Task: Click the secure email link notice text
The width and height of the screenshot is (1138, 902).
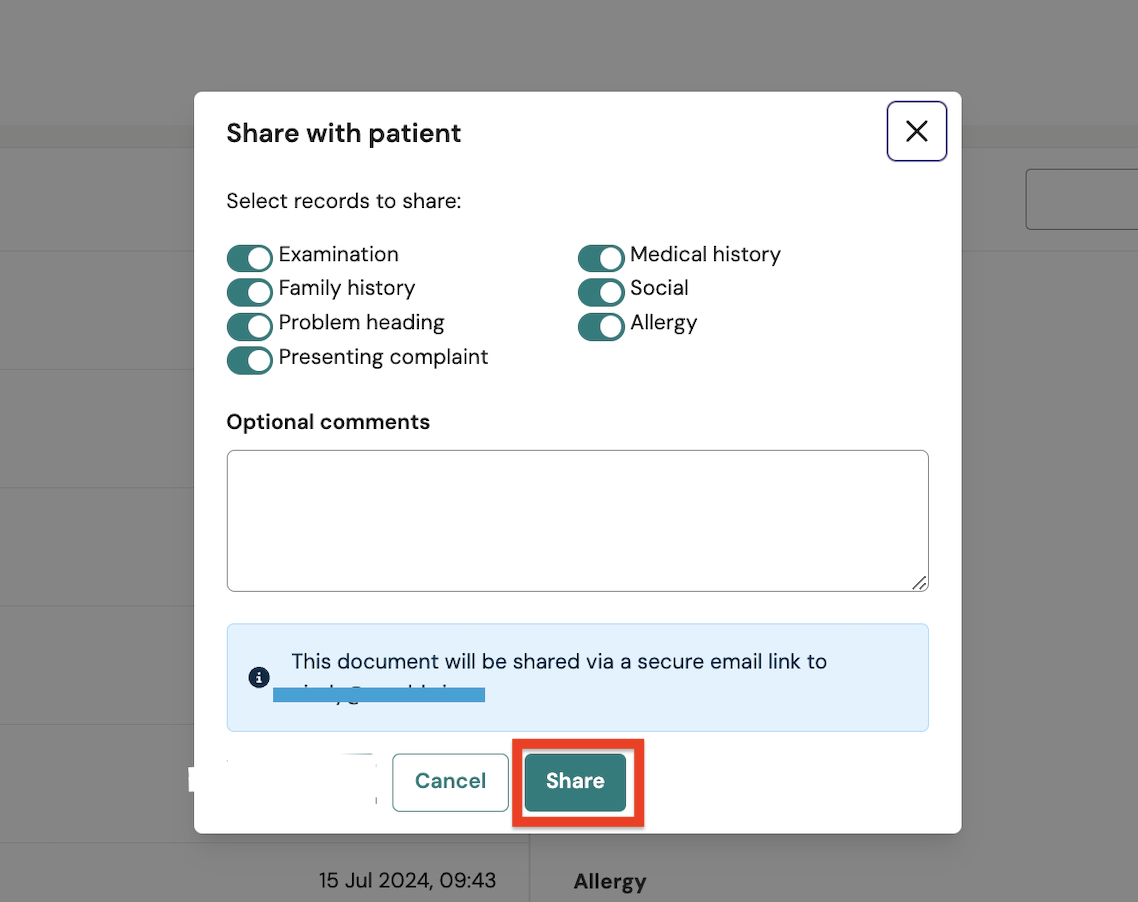Action: (559, 662)
